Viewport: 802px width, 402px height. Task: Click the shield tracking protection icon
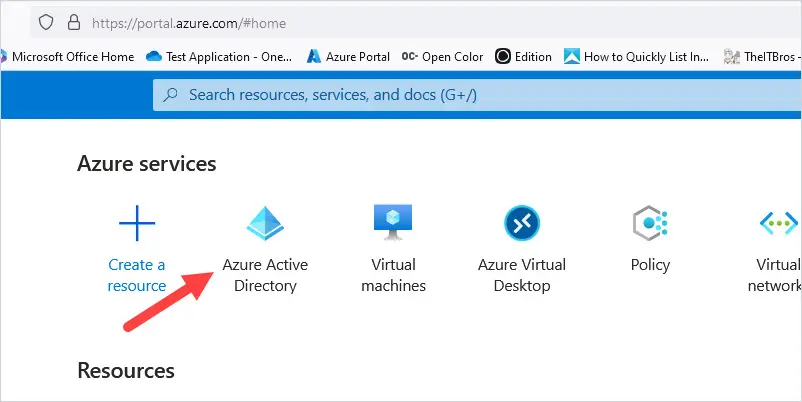[46, 23]
